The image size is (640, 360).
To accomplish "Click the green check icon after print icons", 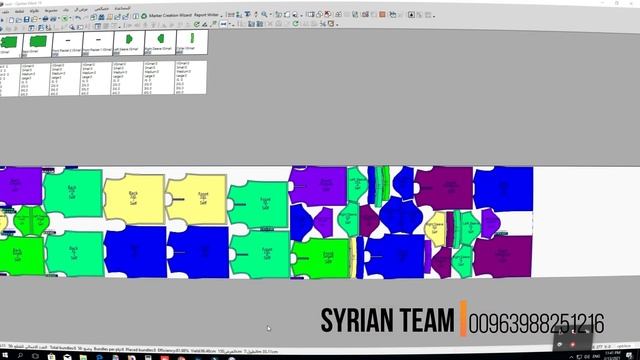I will (65, 18).
